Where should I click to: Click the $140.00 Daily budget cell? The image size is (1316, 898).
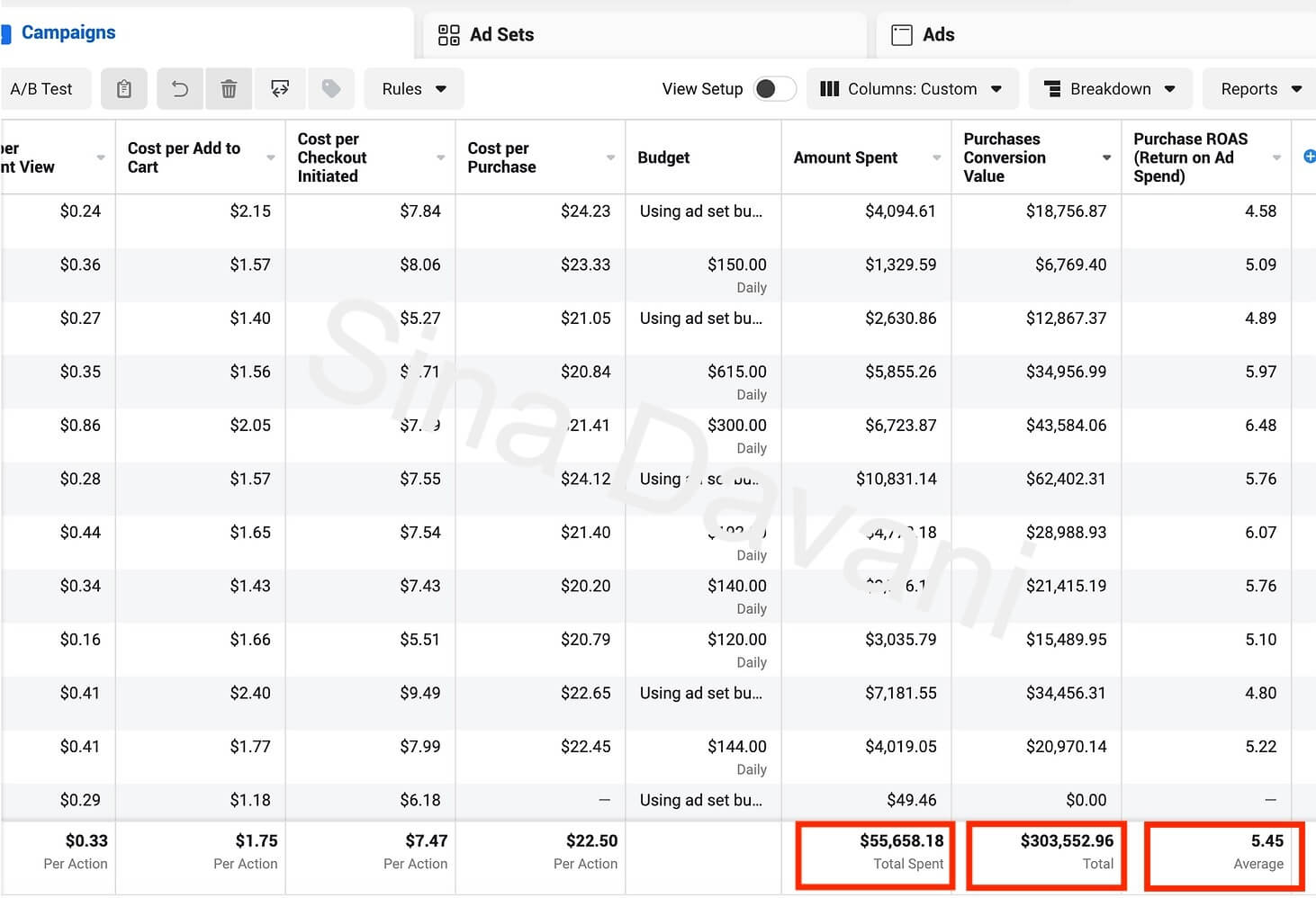click(736, 596)
